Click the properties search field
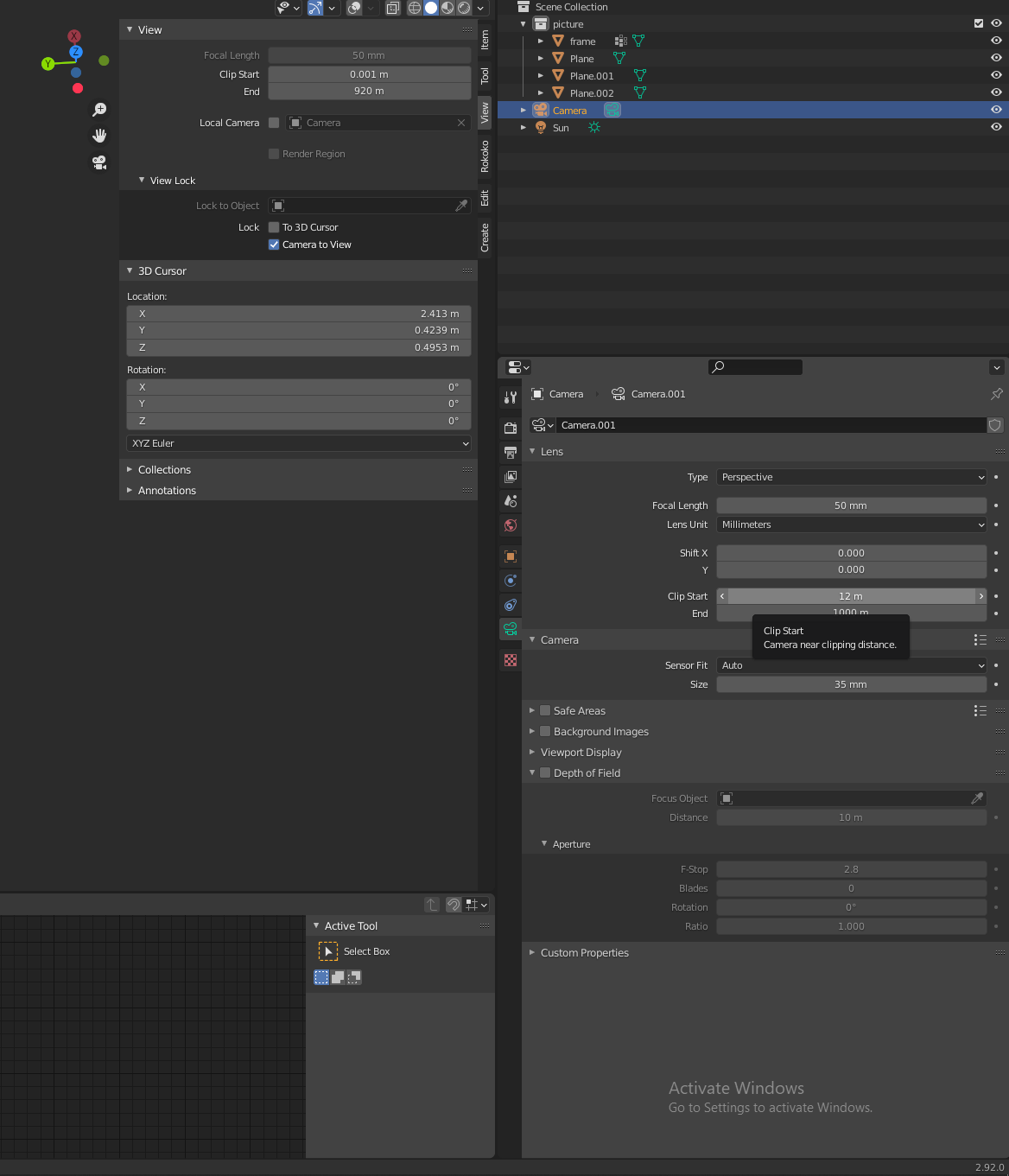The image size is (1009, 1176). coord(755,367)
